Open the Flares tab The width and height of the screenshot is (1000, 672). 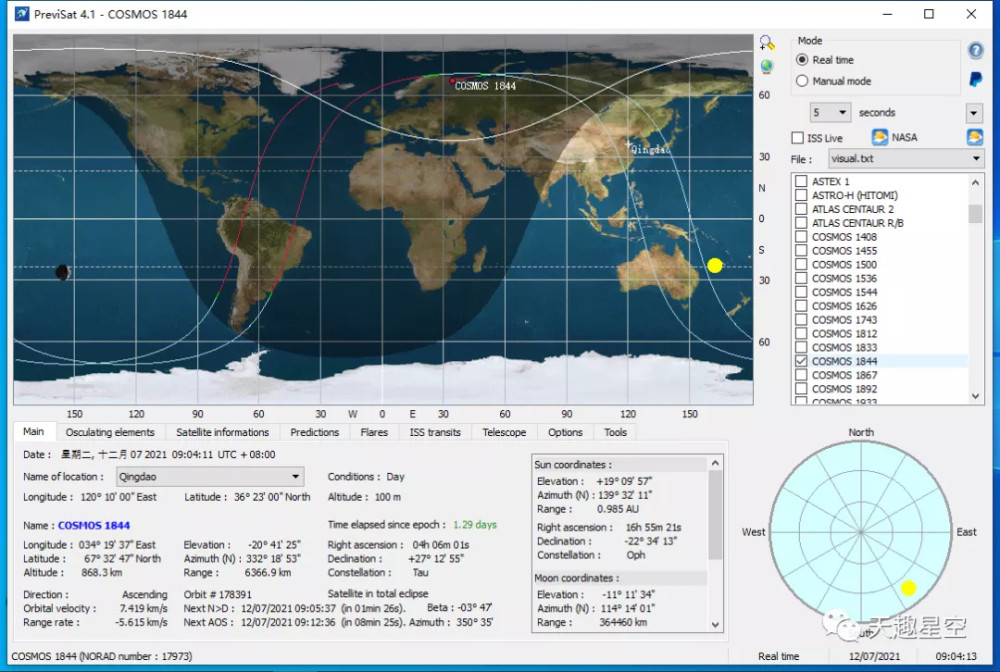[374, 432]
